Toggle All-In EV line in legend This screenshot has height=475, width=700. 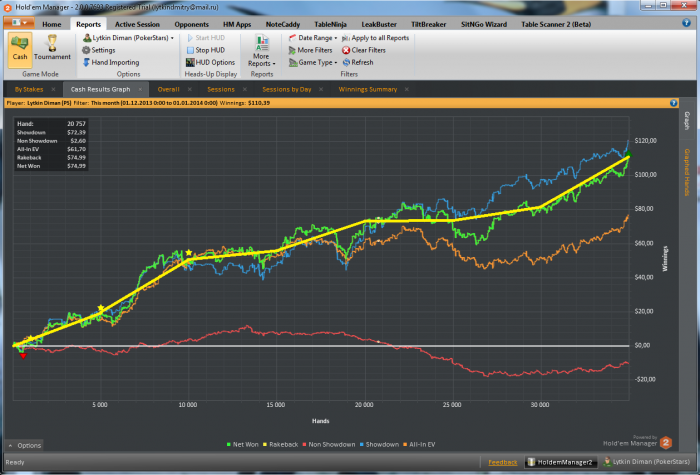(x=419, y=445)
